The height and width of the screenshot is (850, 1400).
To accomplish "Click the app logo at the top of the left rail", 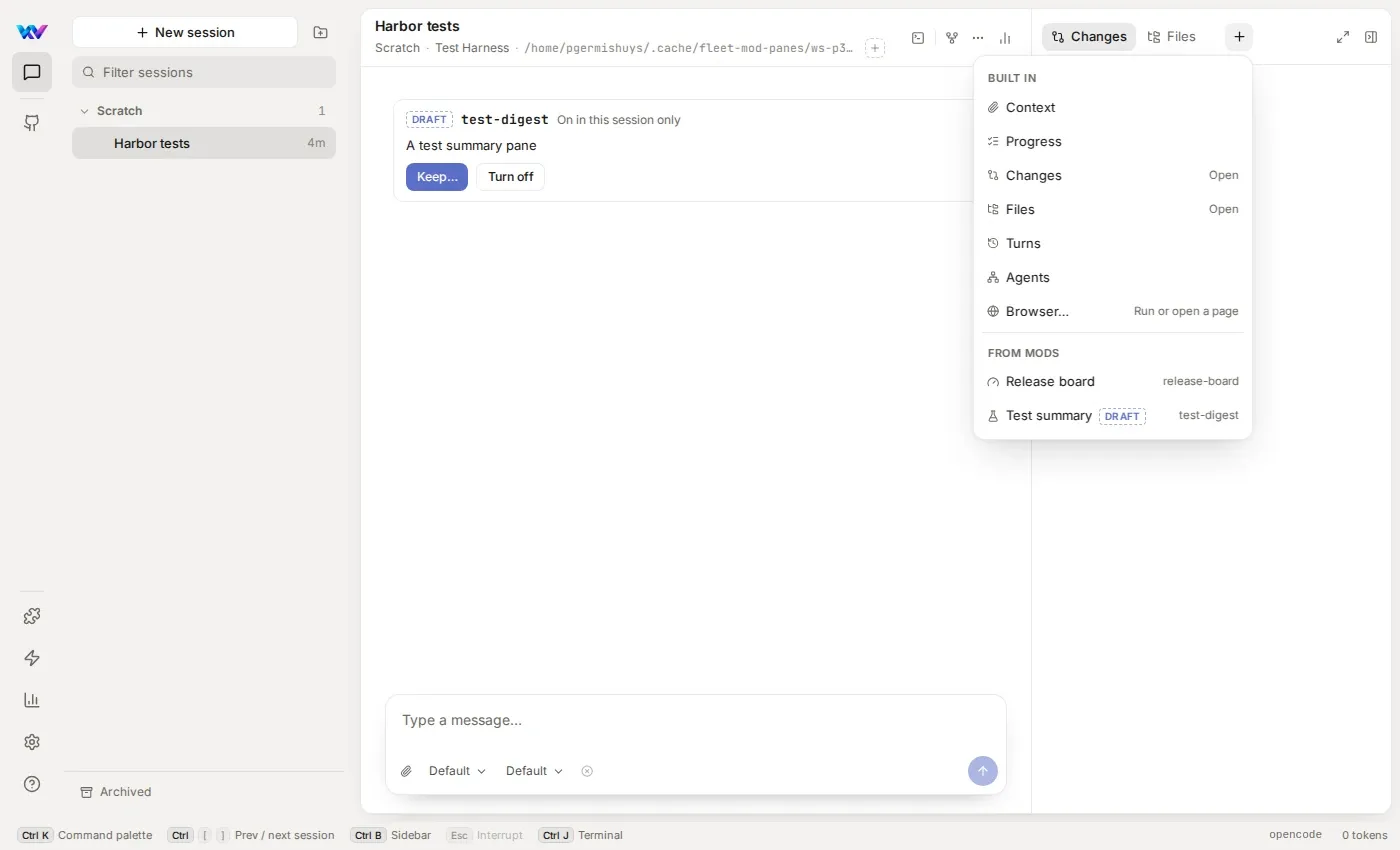I will click(x=32, y=32).
